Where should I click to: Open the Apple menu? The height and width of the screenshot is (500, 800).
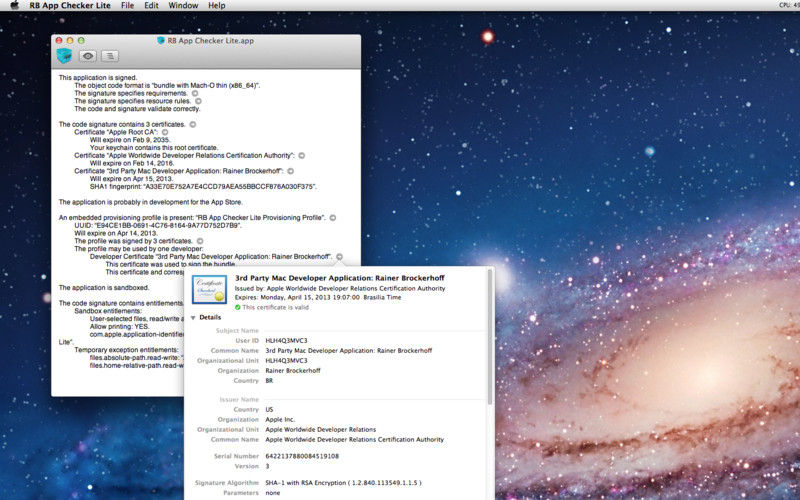(14, 5)
